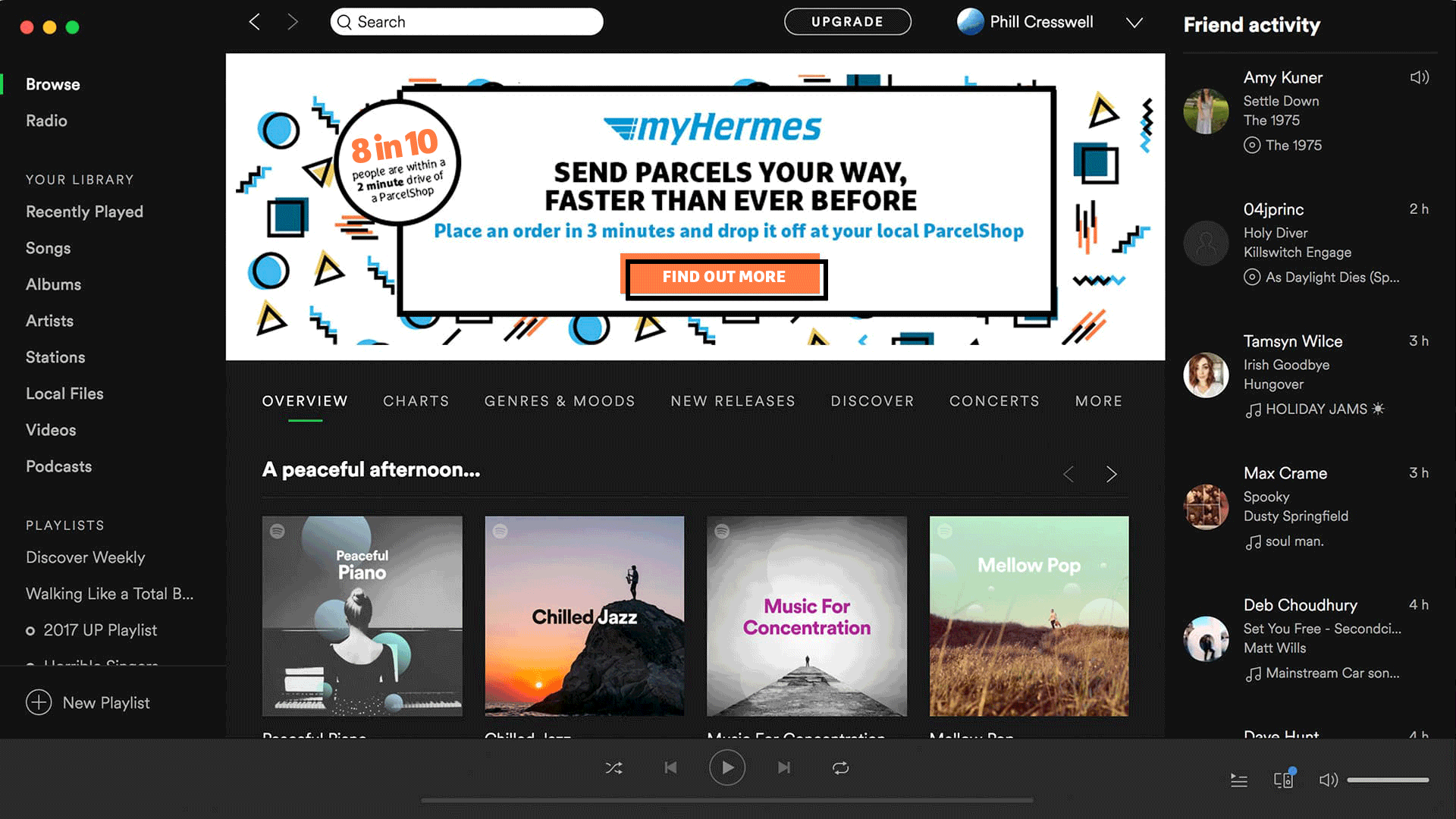Go forward with the right arrow
Image resolution: width=1456 pixels, height=819 pixels.
coord(293,22)
